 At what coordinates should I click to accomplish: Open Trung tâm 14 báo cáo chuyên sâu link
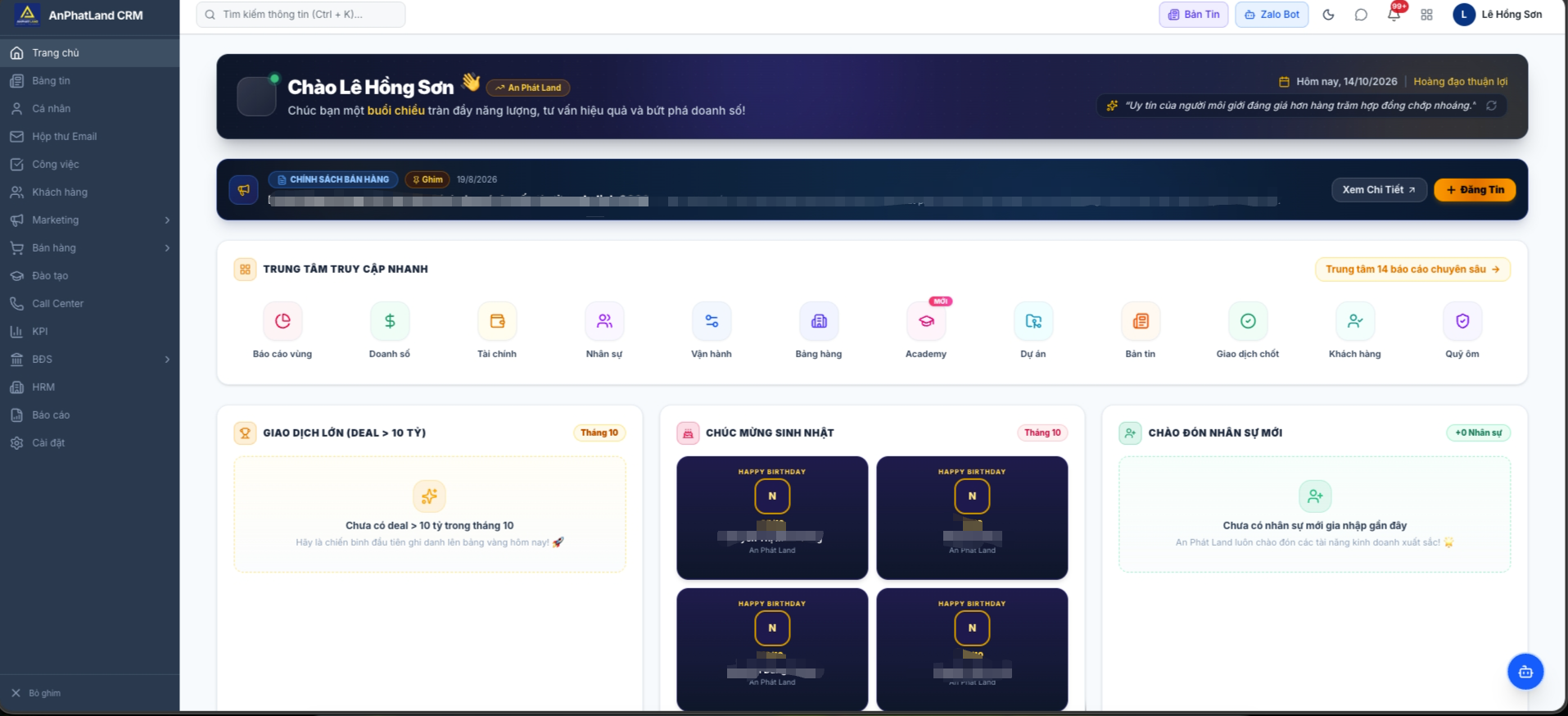coord(1412,270)
